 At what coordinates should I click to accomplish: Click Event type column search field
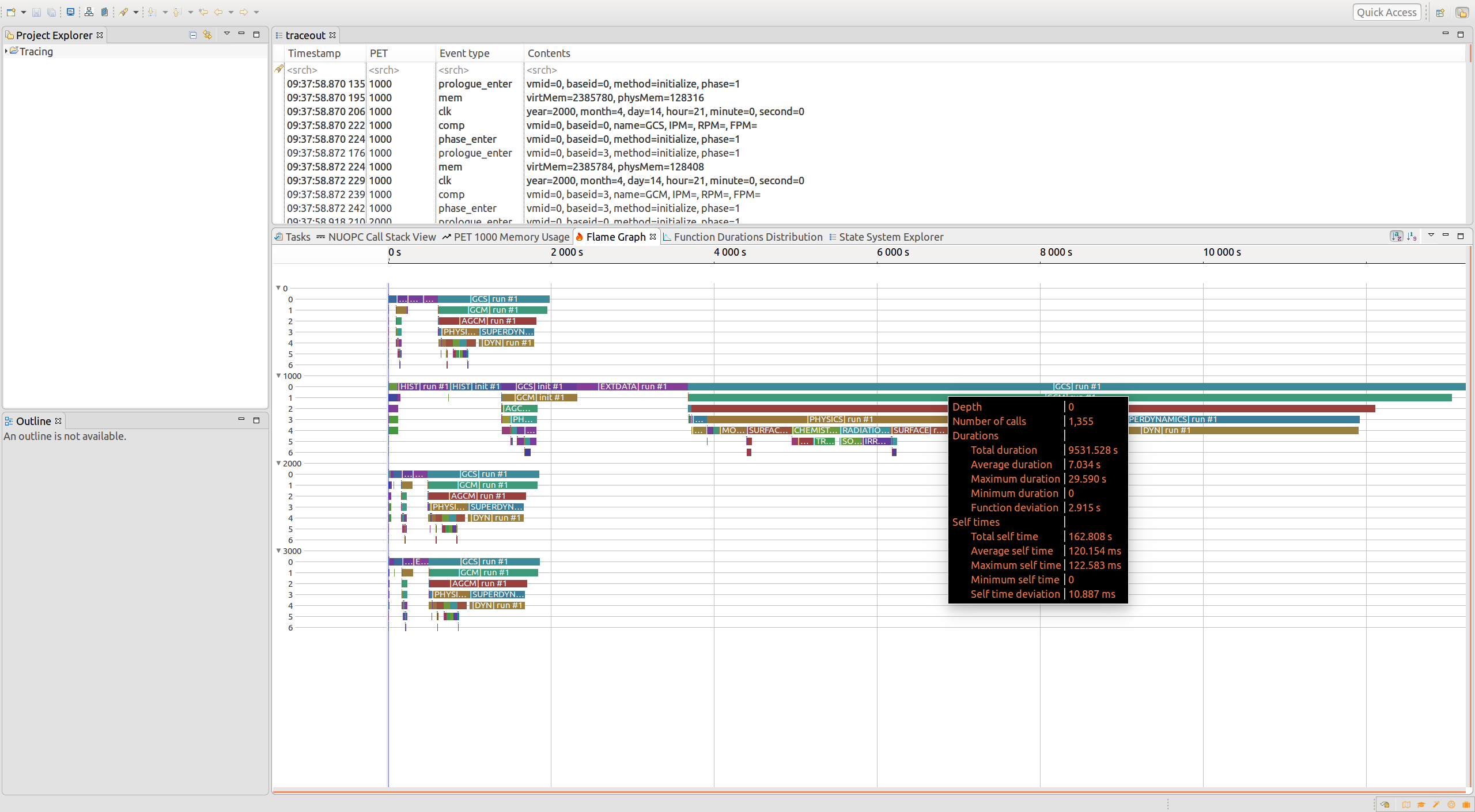click(x=480, y=70)
